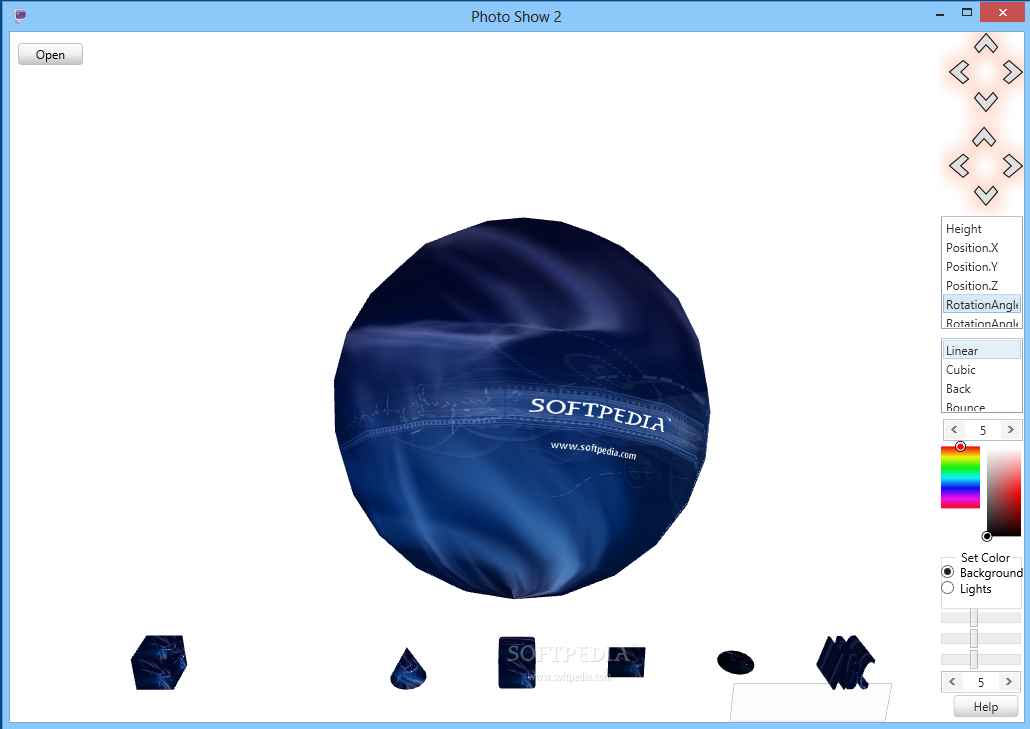The height and width of the screenshot is (729, 1030).
Task: Decrease the bottom stepper value above Help
Action: [x=952, y=682]
